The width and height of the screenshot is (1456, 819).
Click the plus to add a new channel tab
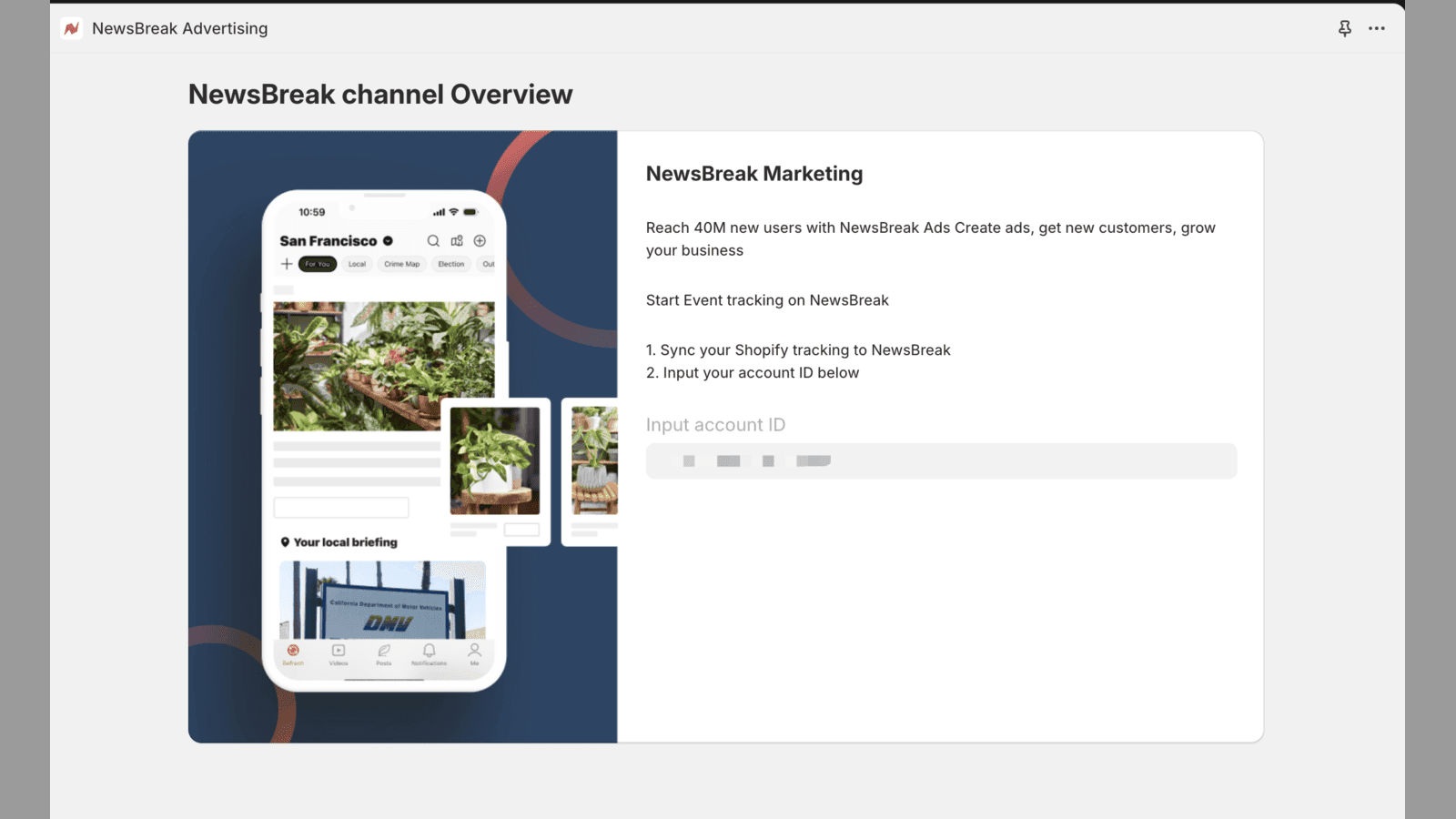pos(285,264)
